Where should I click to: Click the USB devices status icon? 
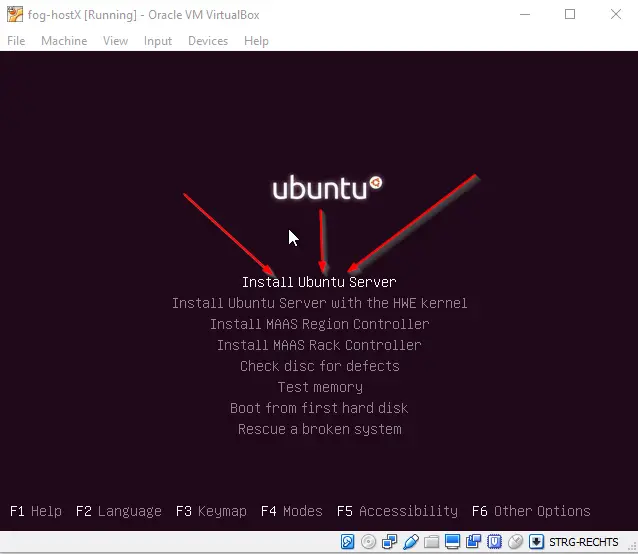tap(411, 541)
